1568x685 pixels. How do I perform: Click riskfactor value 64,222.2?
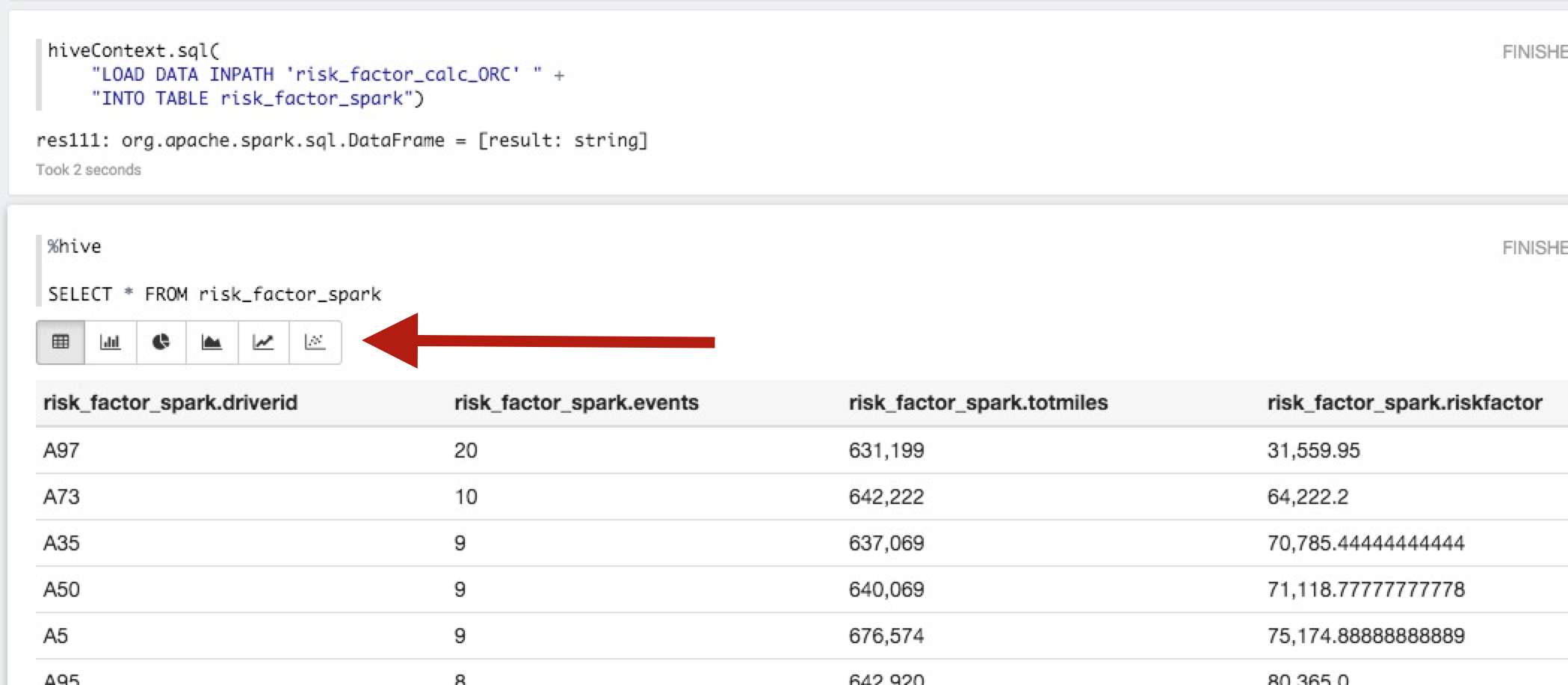pyautogui.click(x=1308, y=497)
